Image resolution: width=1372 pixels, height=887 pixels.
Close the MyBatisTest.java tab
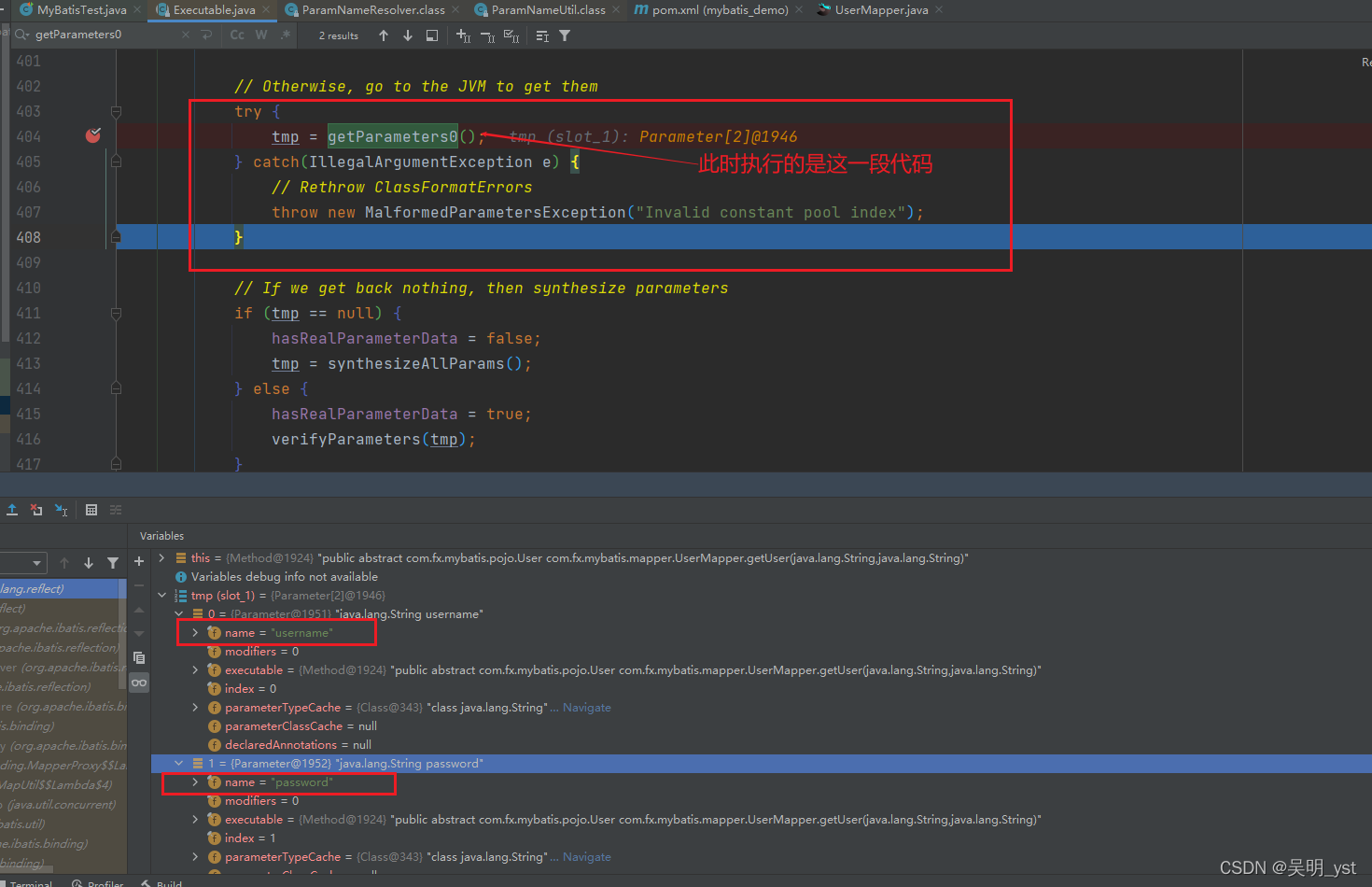tap(137, 10)
